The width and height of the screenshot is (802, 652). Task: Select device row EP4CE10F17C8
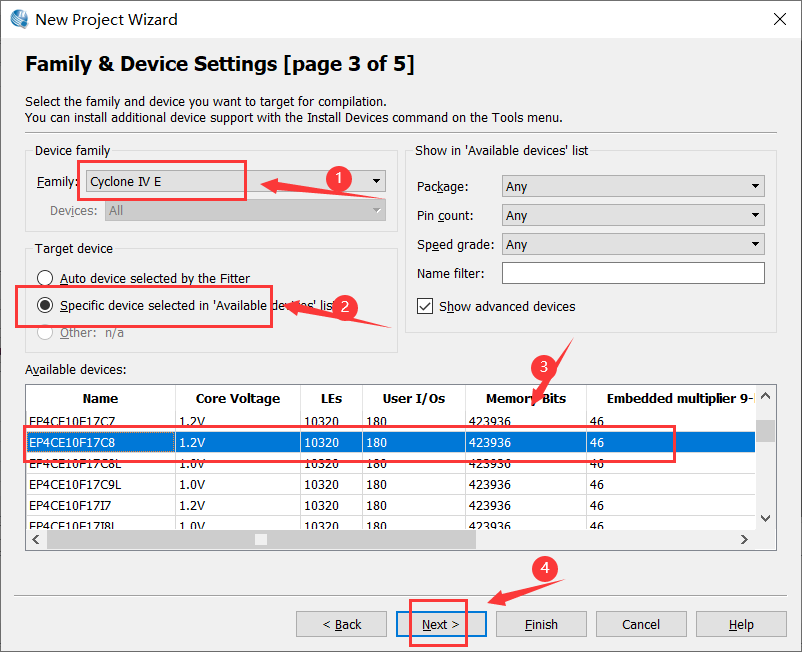coord(391,442)
